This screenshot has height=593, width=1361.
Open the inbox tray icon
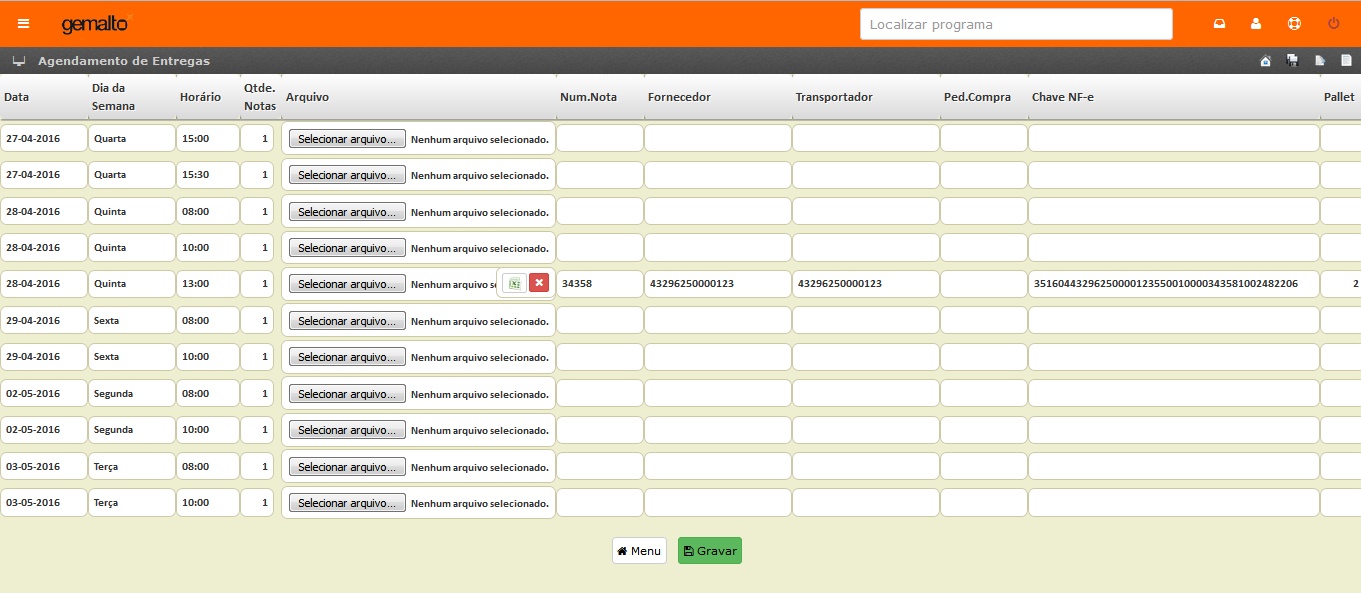(1219, 24)
